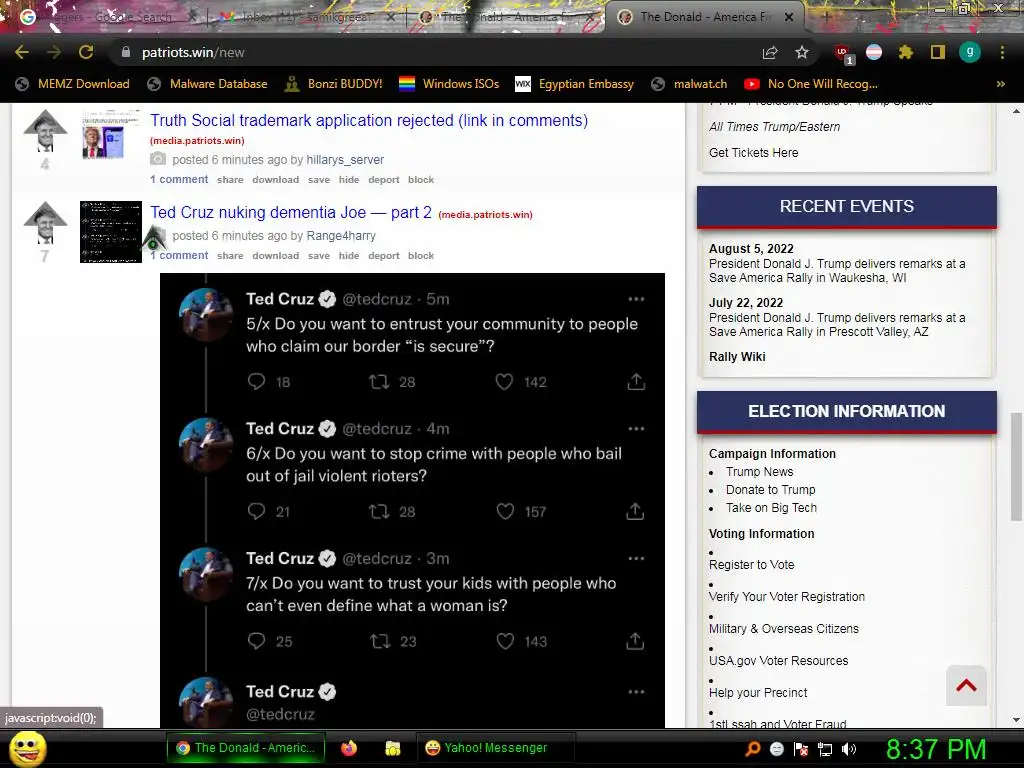Open the Register to Vote link
The height and width of the screenshot is (768, 1024).
(752, 565)
